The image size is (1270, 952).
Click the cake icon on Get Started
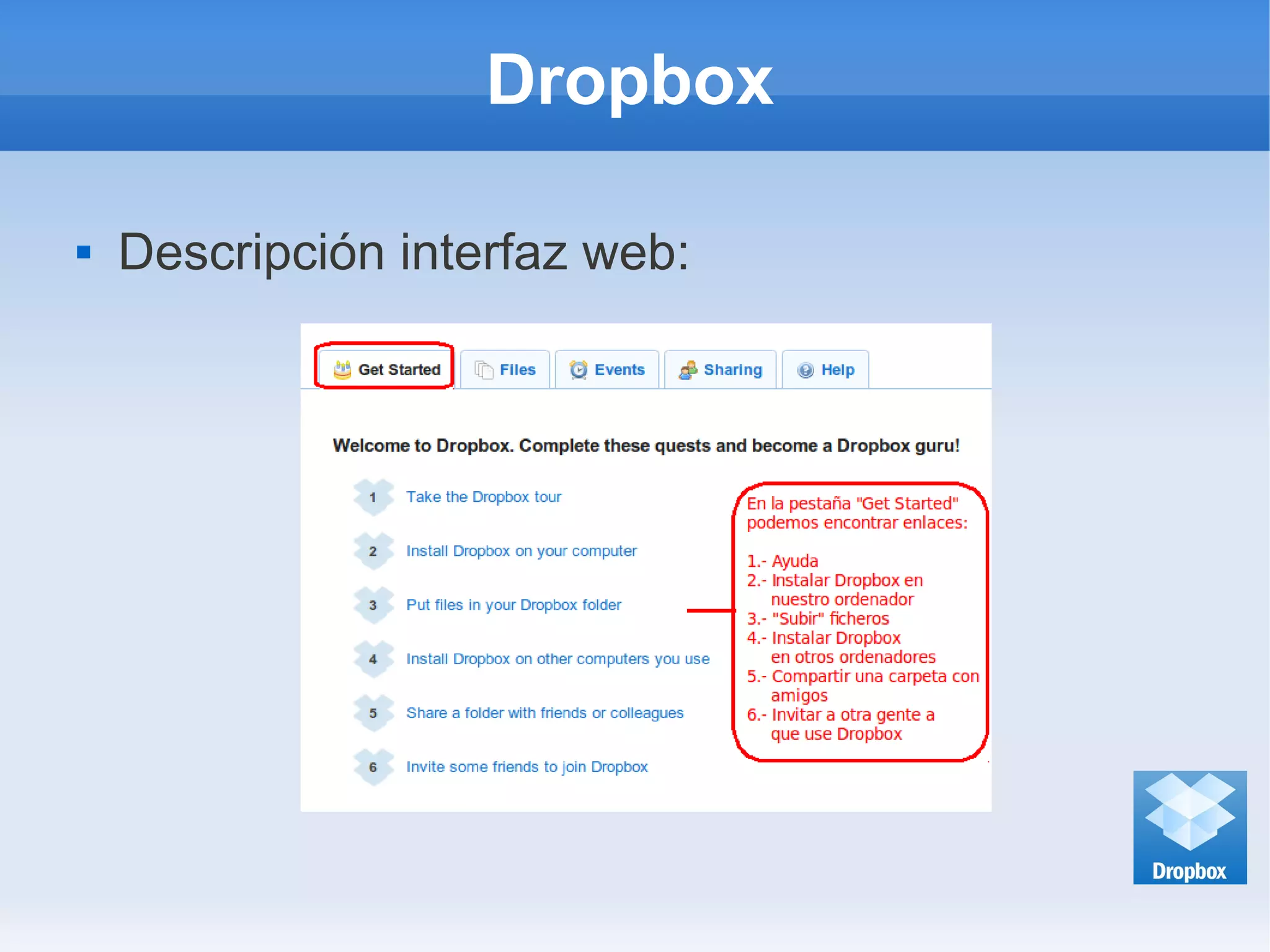[342, 370]
